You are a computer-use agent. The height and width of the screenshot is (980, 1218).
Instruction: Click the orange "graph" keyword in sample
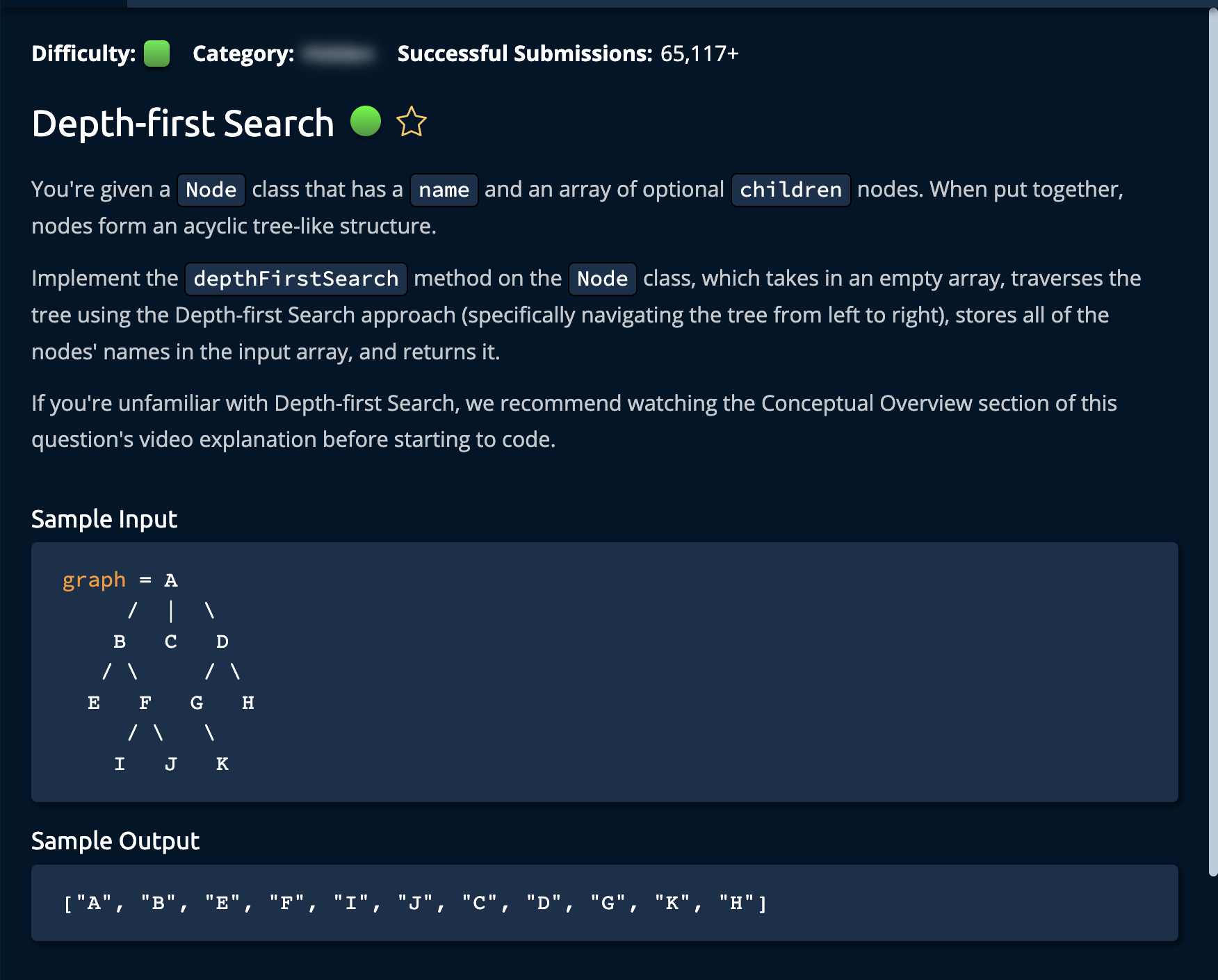94,580
